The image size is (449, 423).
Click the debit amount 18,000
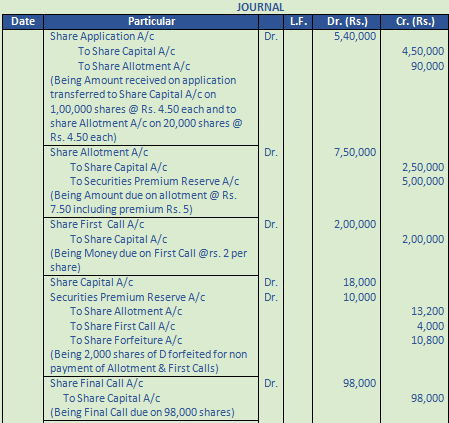360,282
